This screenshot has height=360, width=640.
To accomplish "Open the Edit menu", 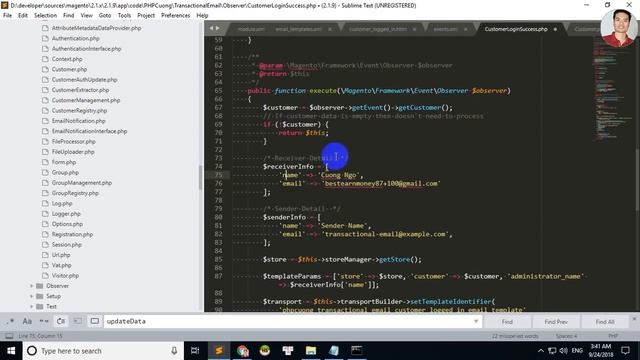I will click(23, 15).
